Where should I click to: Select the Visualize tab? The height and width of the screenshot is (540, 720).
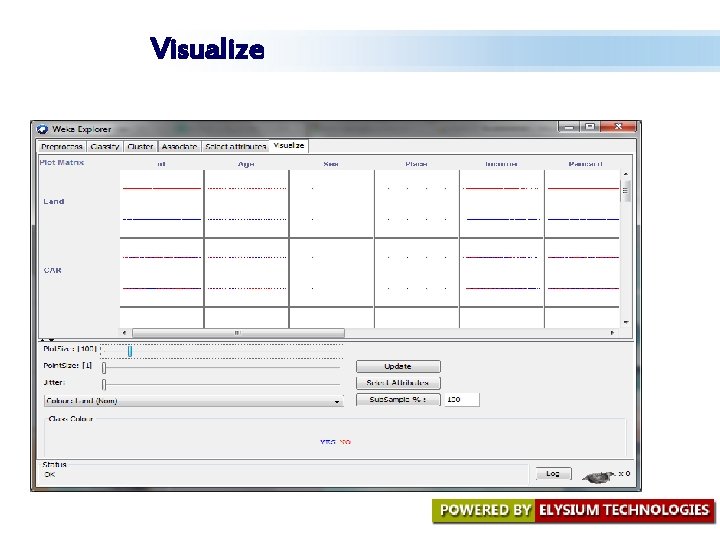[x=288, y=146]
